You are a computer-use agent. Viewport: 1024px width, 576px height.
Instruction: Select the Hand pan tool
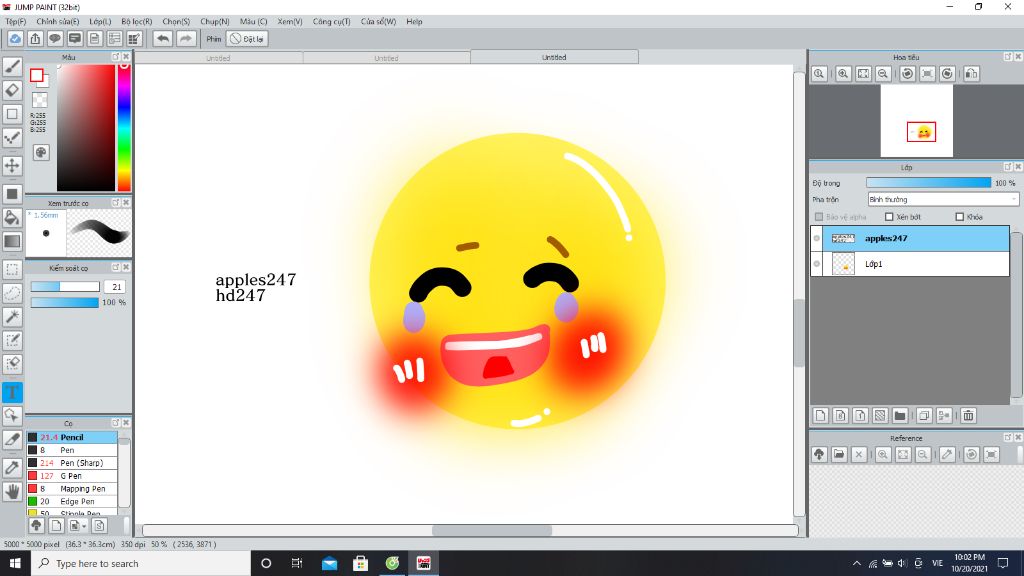pyautogui.click(x=12, y=491)
